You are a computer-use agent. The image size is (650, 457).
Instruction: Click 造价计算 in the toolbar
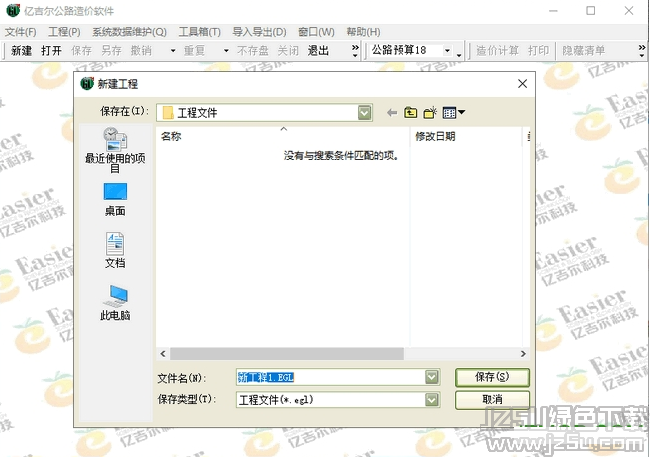497,51
